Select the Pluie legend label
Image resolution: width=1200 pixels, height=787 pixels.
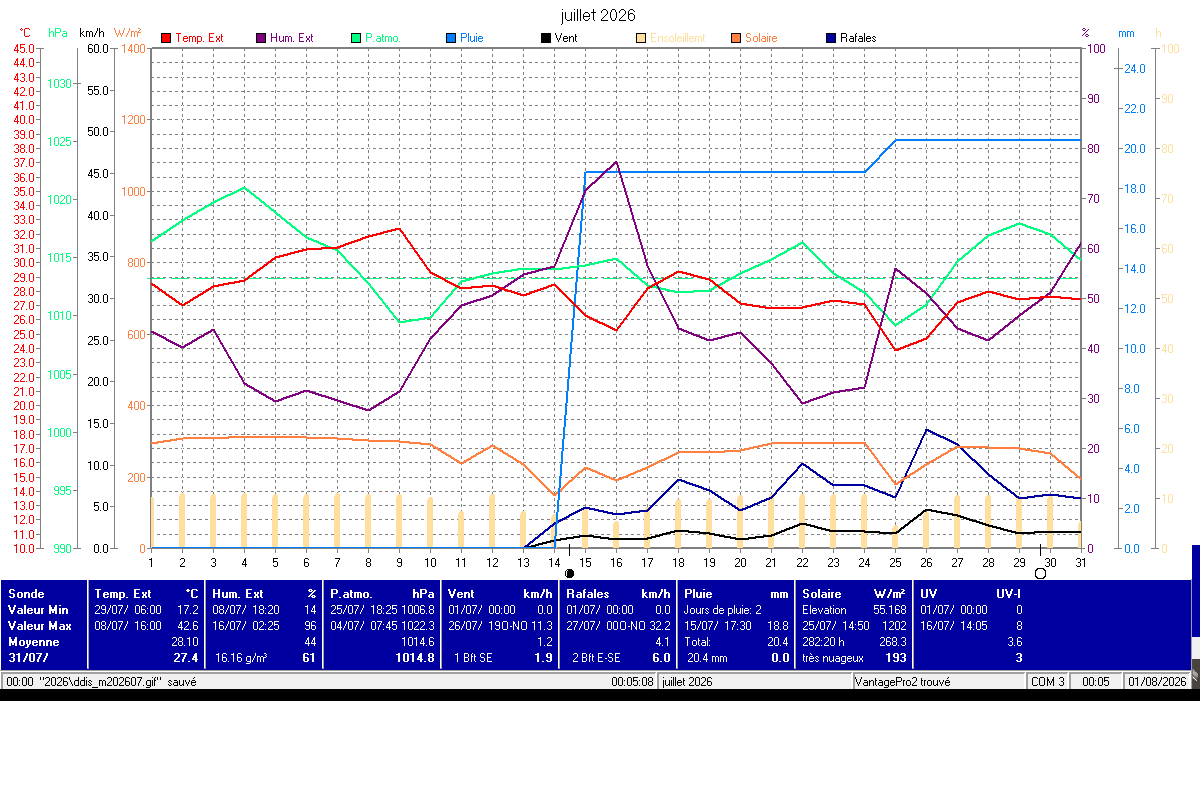(472, 38)
